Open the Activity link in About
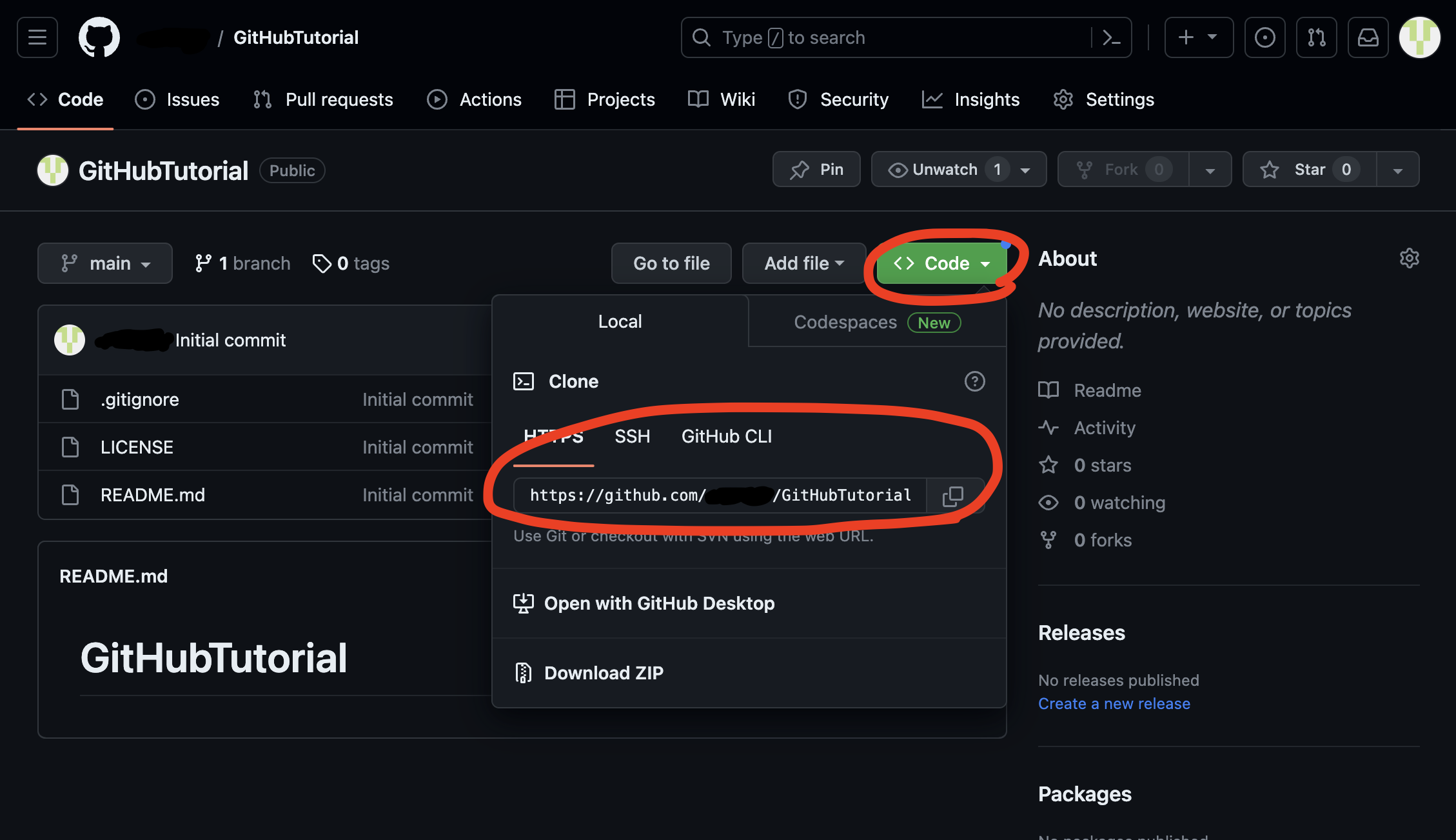 click(1087, 428)
